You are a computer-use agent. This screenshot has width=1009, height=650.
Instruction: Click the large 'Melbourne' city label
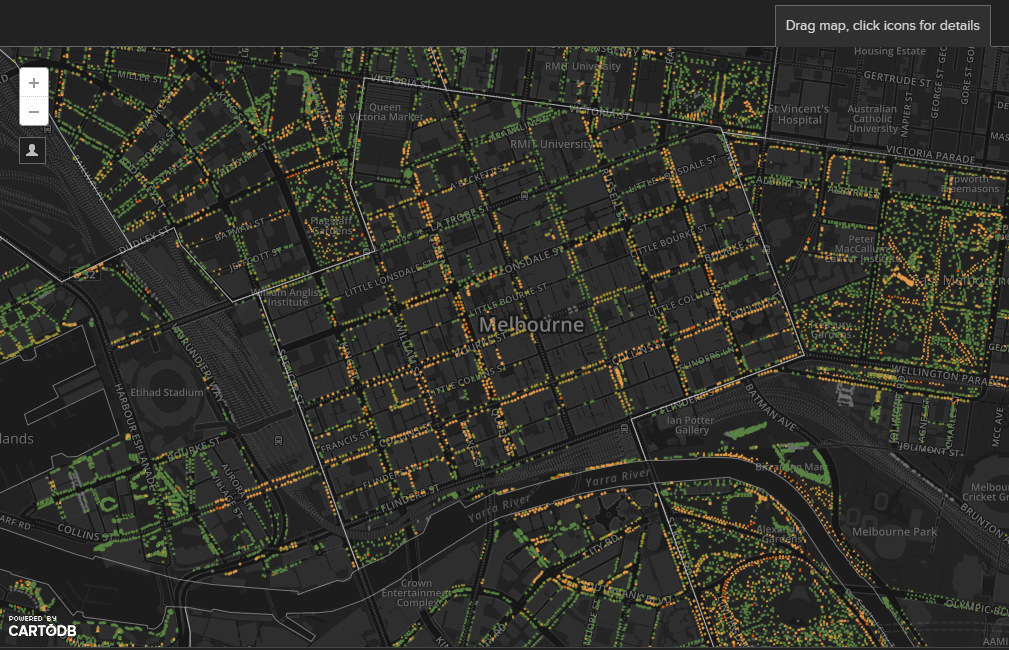point(532,324)
